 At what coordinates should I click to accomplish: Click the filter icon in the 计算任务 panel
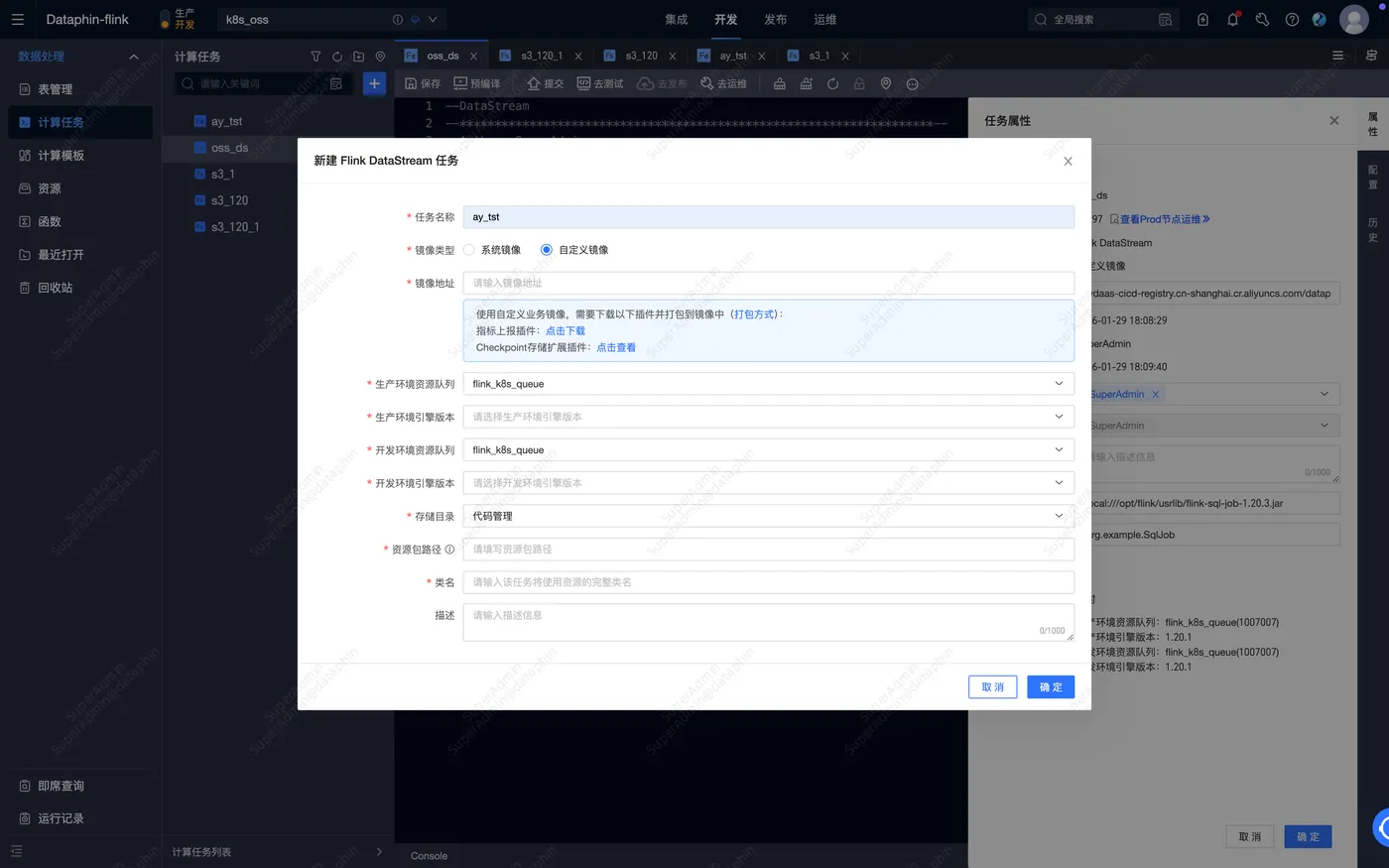316,57
